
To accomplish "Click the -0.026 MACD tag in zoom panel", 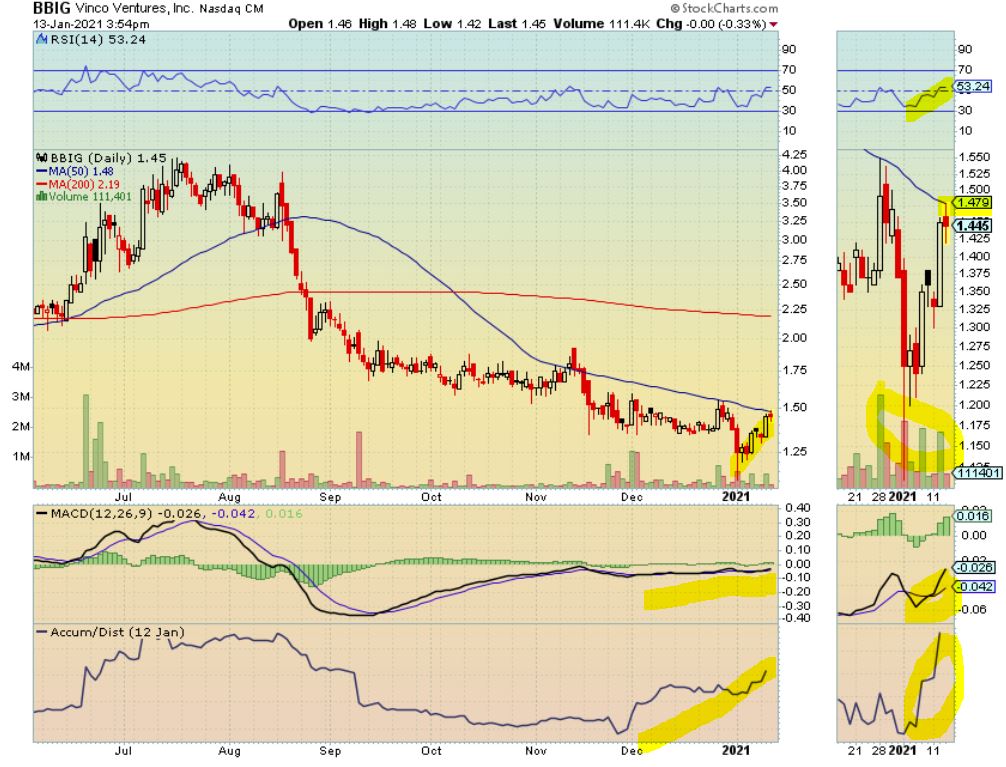I will point(974,567).
